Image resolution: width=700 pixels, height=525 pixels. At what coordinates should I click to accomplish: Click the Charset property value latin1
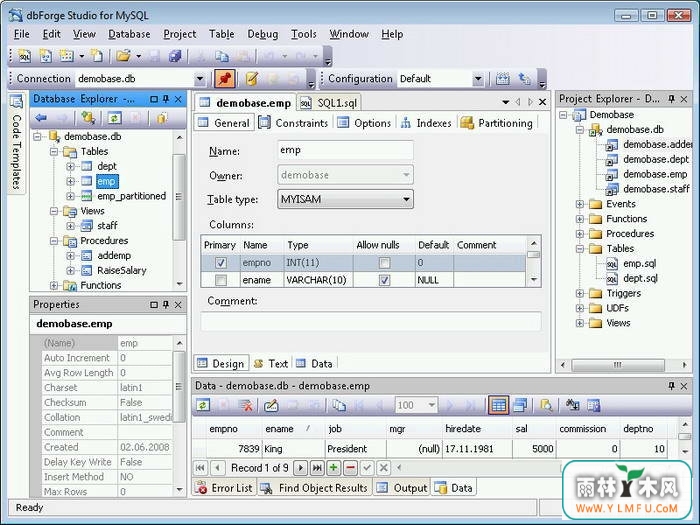[x=145, y=388]
